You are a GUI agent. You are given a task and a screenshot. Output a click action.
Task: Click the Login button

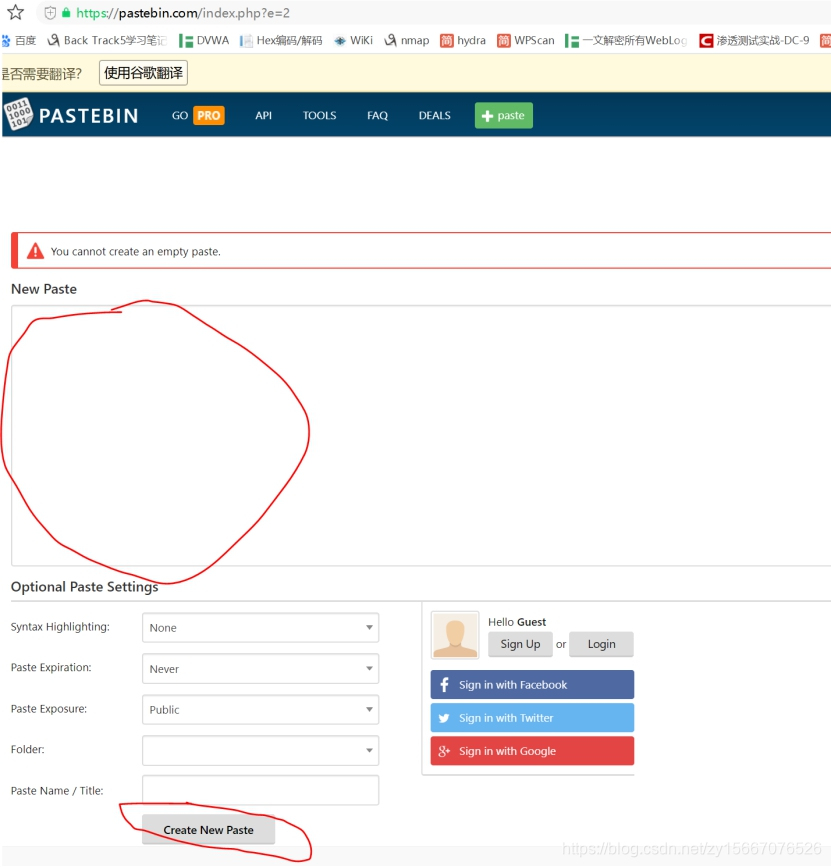(601, 644)
